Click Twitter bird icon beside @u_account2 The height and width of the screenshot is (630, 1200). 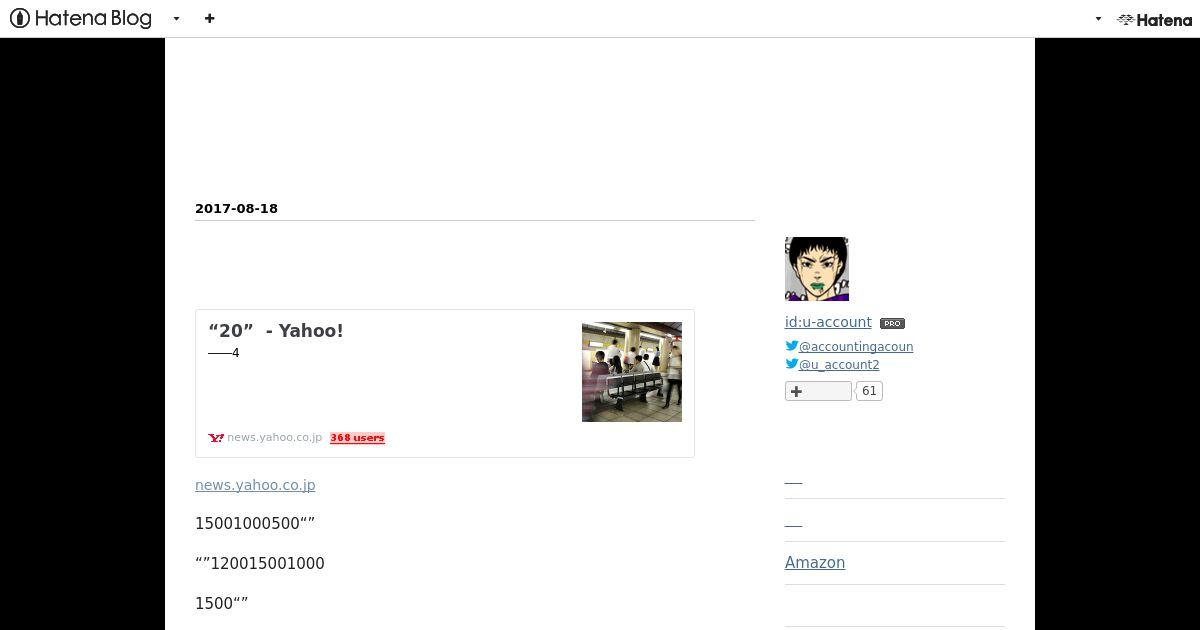coord(791,364)
